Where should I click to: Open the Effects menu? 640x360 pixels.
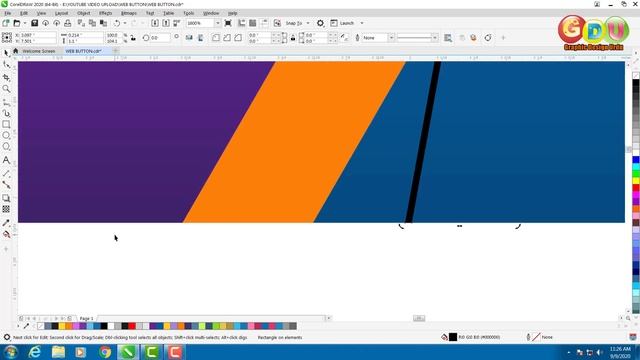tap(105, 13)
